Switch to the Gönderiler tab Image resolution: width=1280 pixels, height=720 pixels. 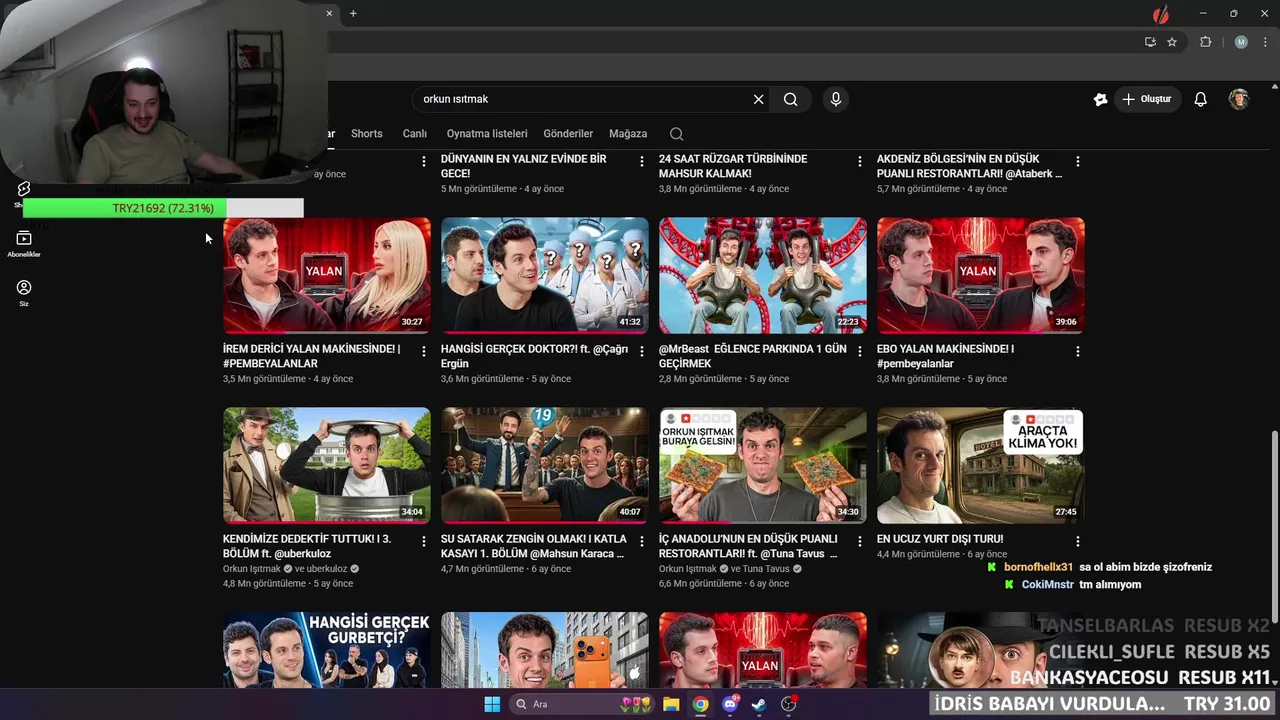568,134
